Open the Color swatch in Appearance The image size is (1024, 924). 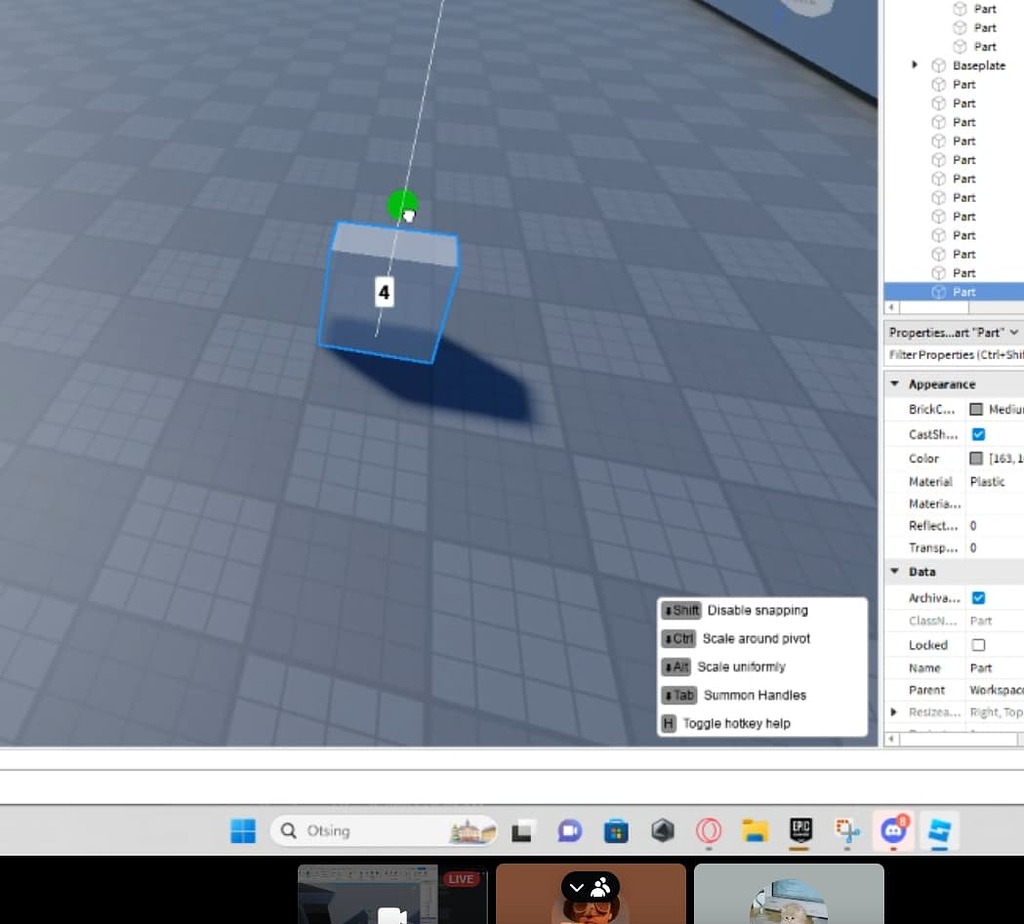click(x=978, y=458)
